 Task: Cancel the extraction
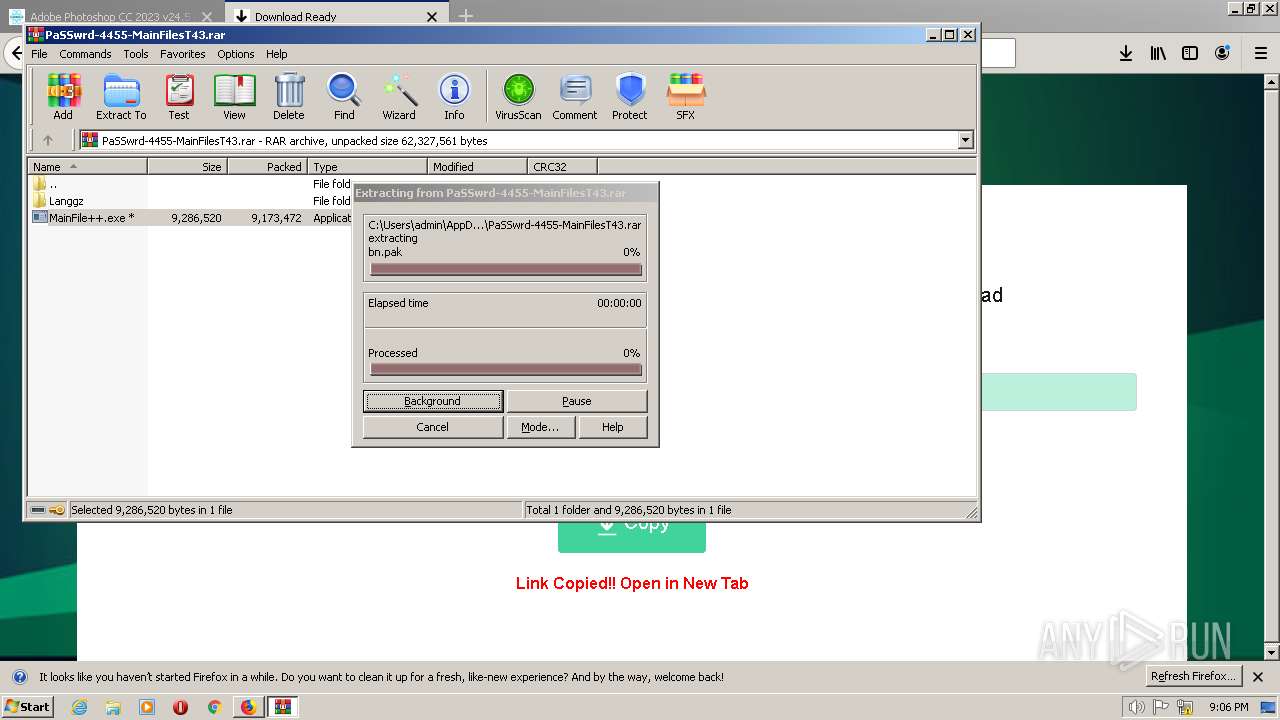point(432,427)
